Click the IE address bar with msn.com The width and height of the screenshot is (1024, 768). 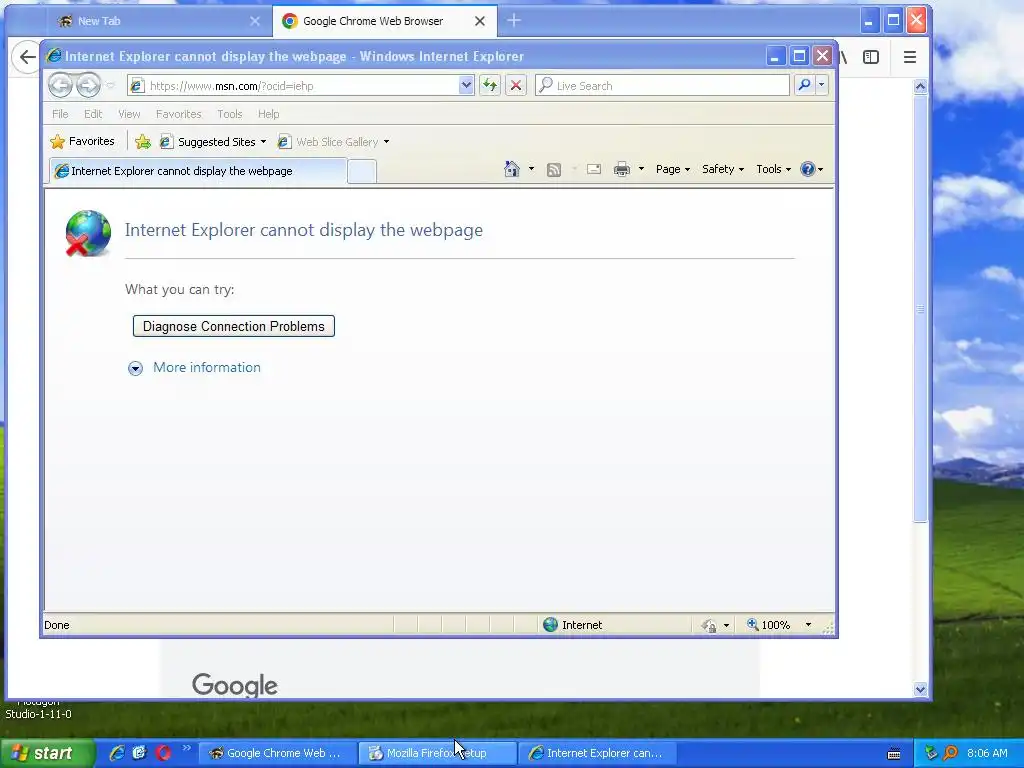click(294, 86)
